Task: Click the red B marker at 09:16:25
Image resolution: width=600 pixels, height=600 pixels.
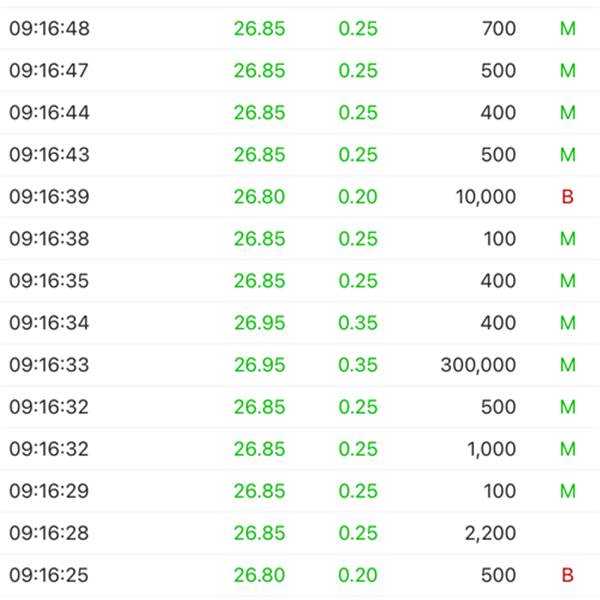Action: click(567, 575)
